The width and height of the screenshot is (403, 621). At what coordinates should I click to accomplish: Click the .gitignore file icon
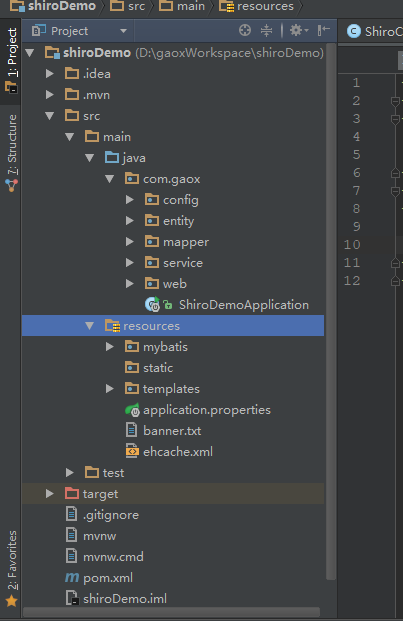click(71, 514)
